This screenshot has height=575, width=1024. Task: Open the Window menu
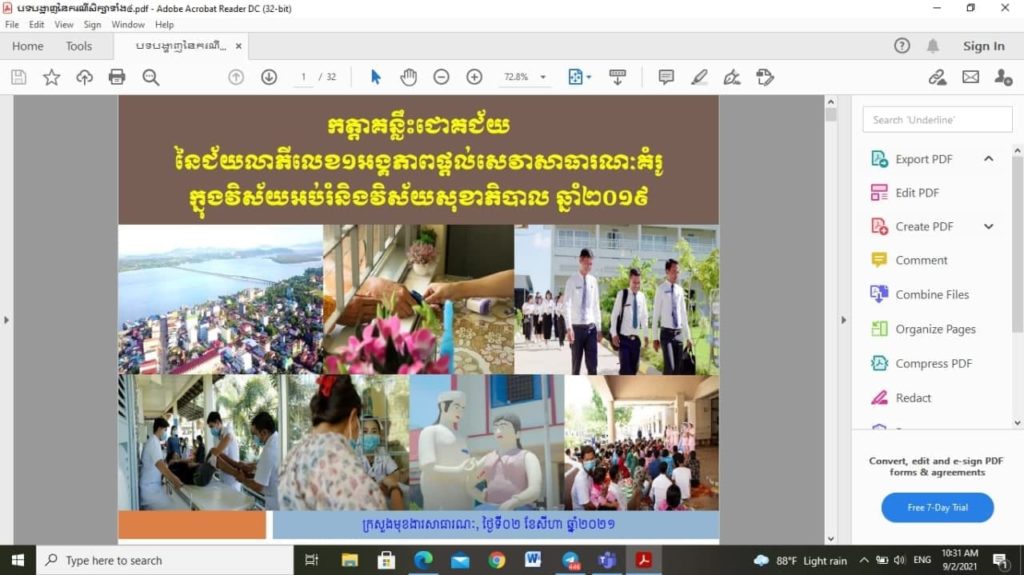[x=128, y=24]
